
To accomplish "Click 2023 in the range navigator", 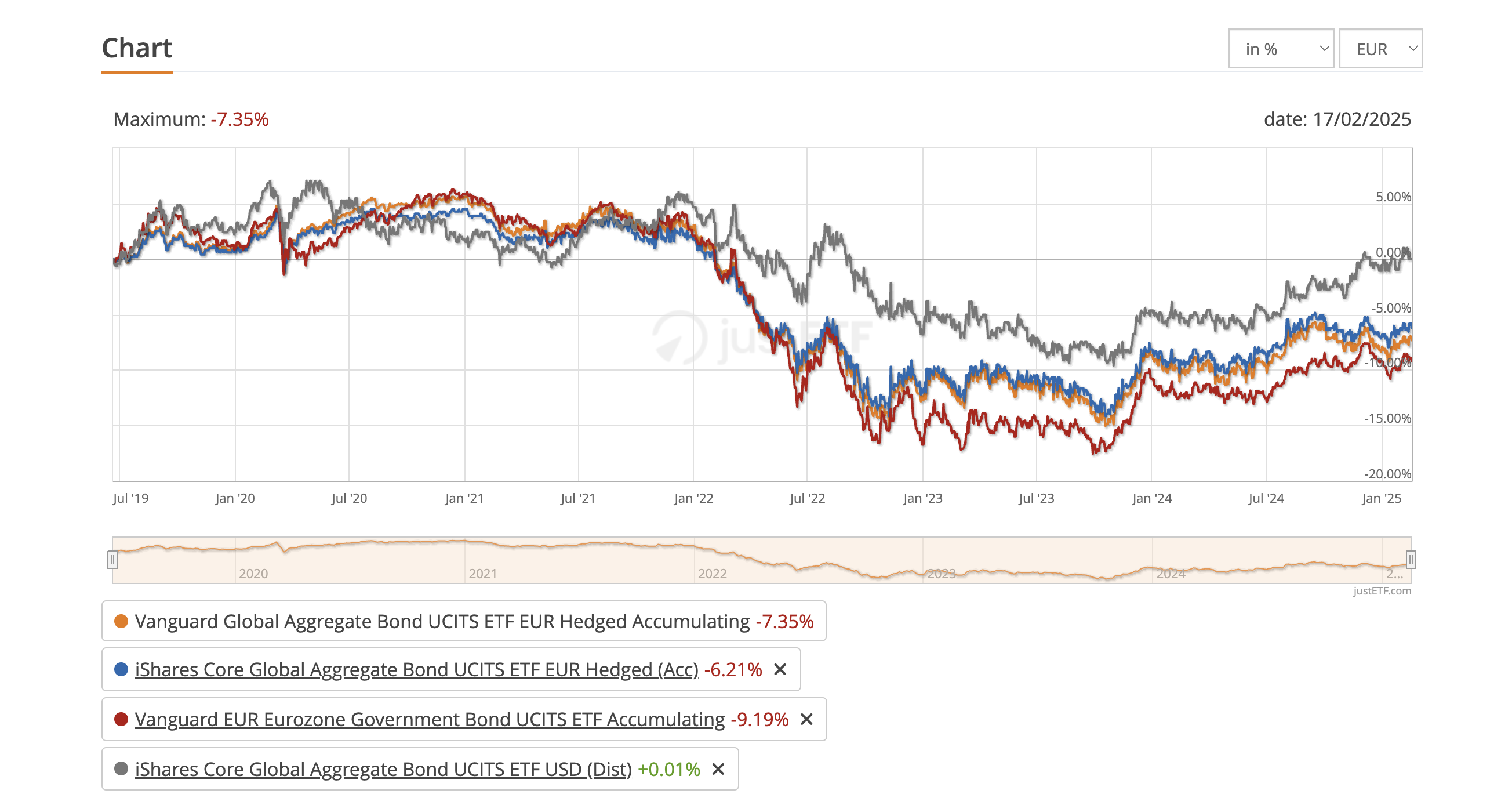I will point(941,574).
